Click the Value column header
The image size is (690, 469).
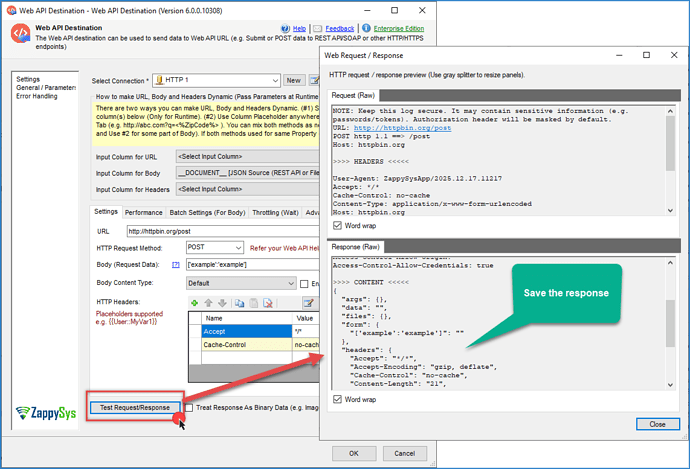[x=305, y=318]
